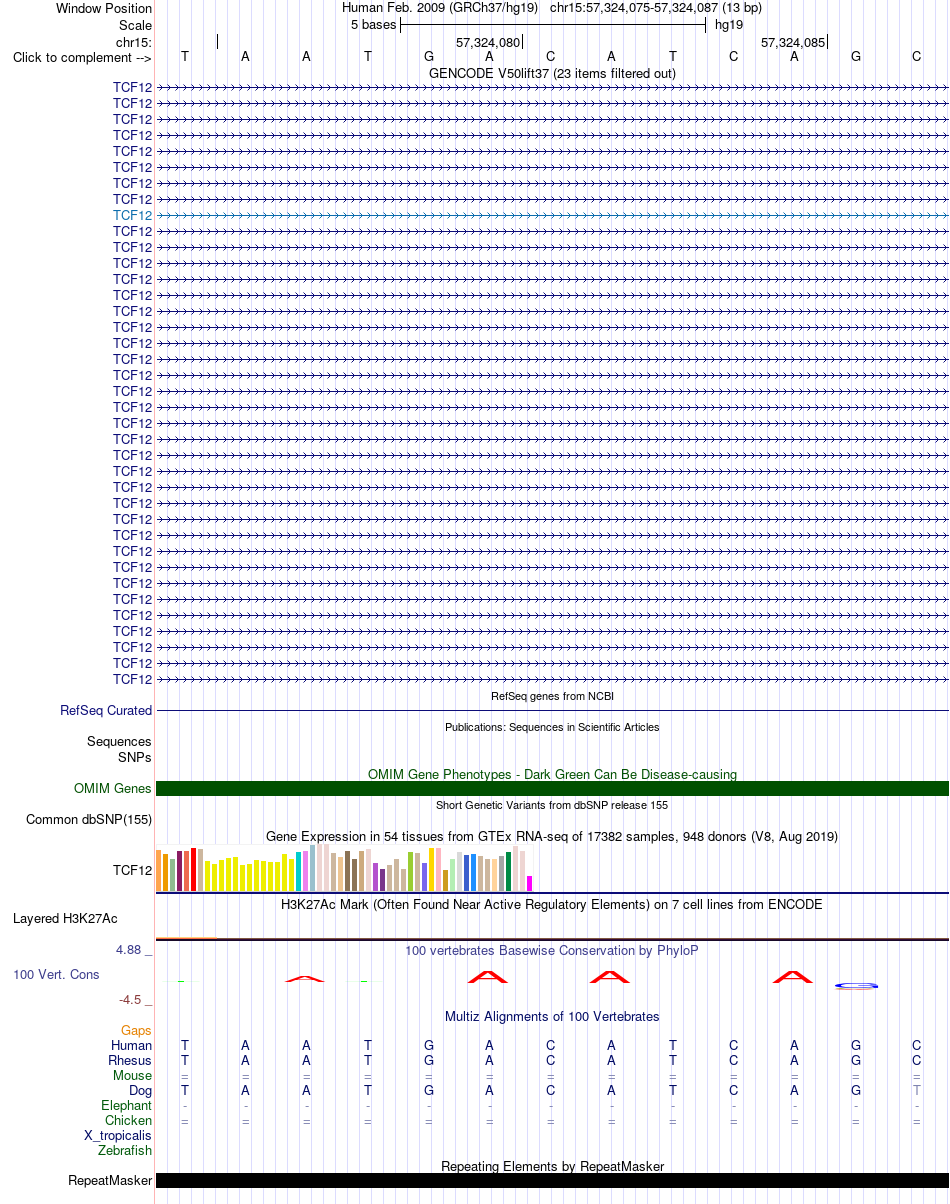Click the blue RefSeq Curated gene line
Screen dimensions: 950x1204
[x=552, y=710]
